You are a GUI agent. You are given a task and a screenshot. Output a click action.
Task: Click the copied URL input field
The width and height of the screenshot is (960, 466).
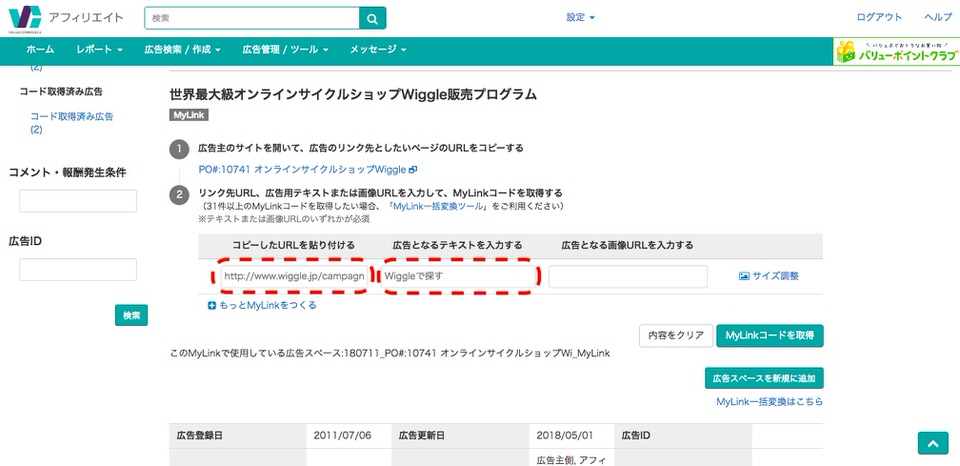click(294, 276)
